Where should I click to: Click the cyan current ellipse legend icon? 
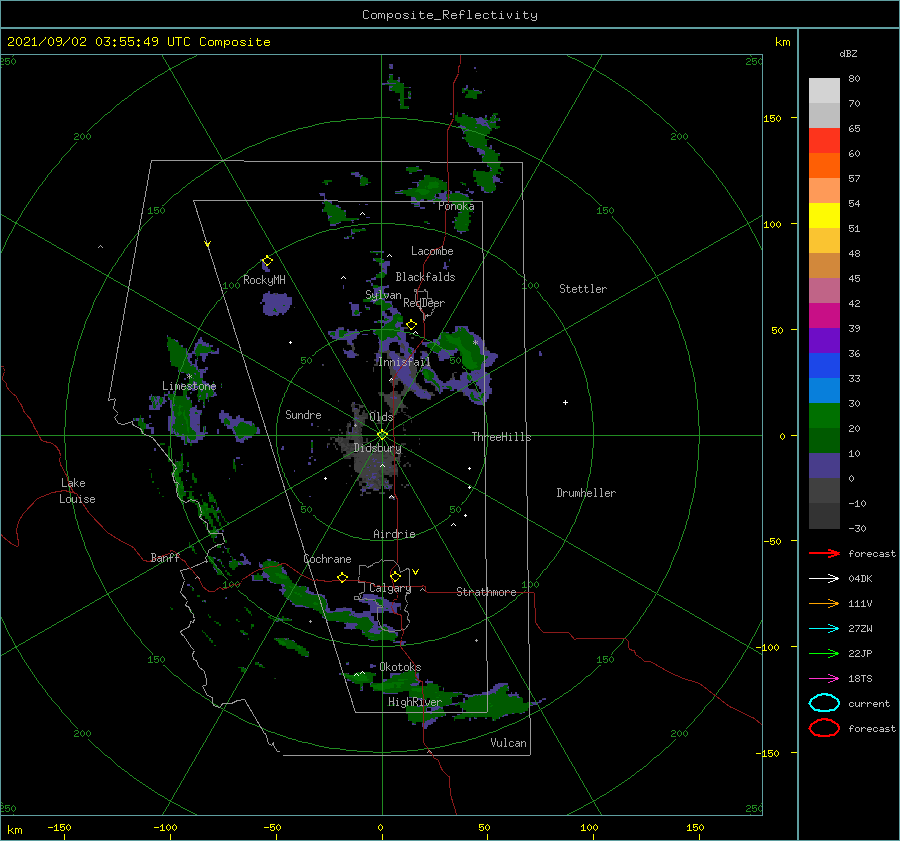coord(824,703)
